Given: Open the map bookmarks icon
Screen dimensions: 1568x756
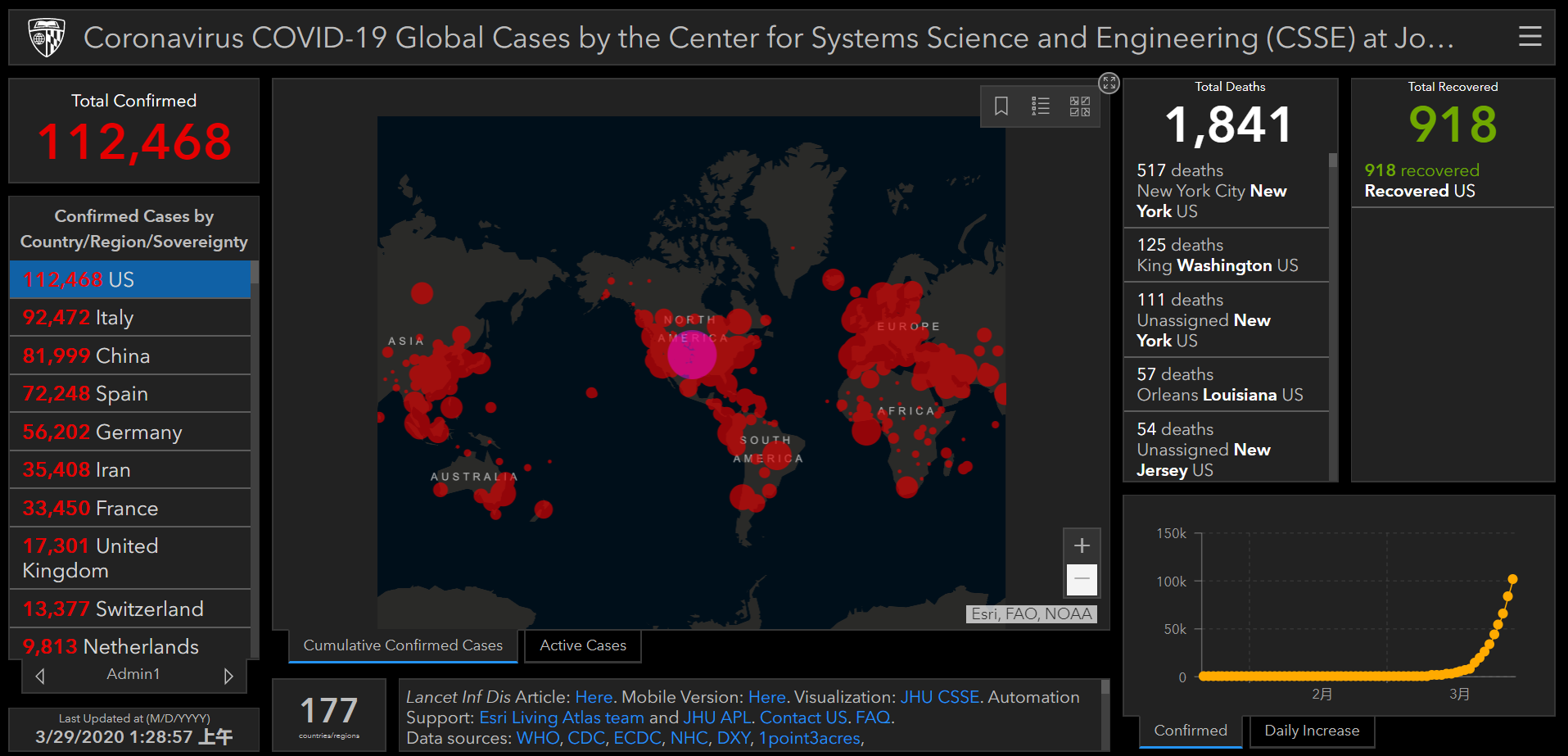Looking at the screenshot, I should (x=1001, y=106).
